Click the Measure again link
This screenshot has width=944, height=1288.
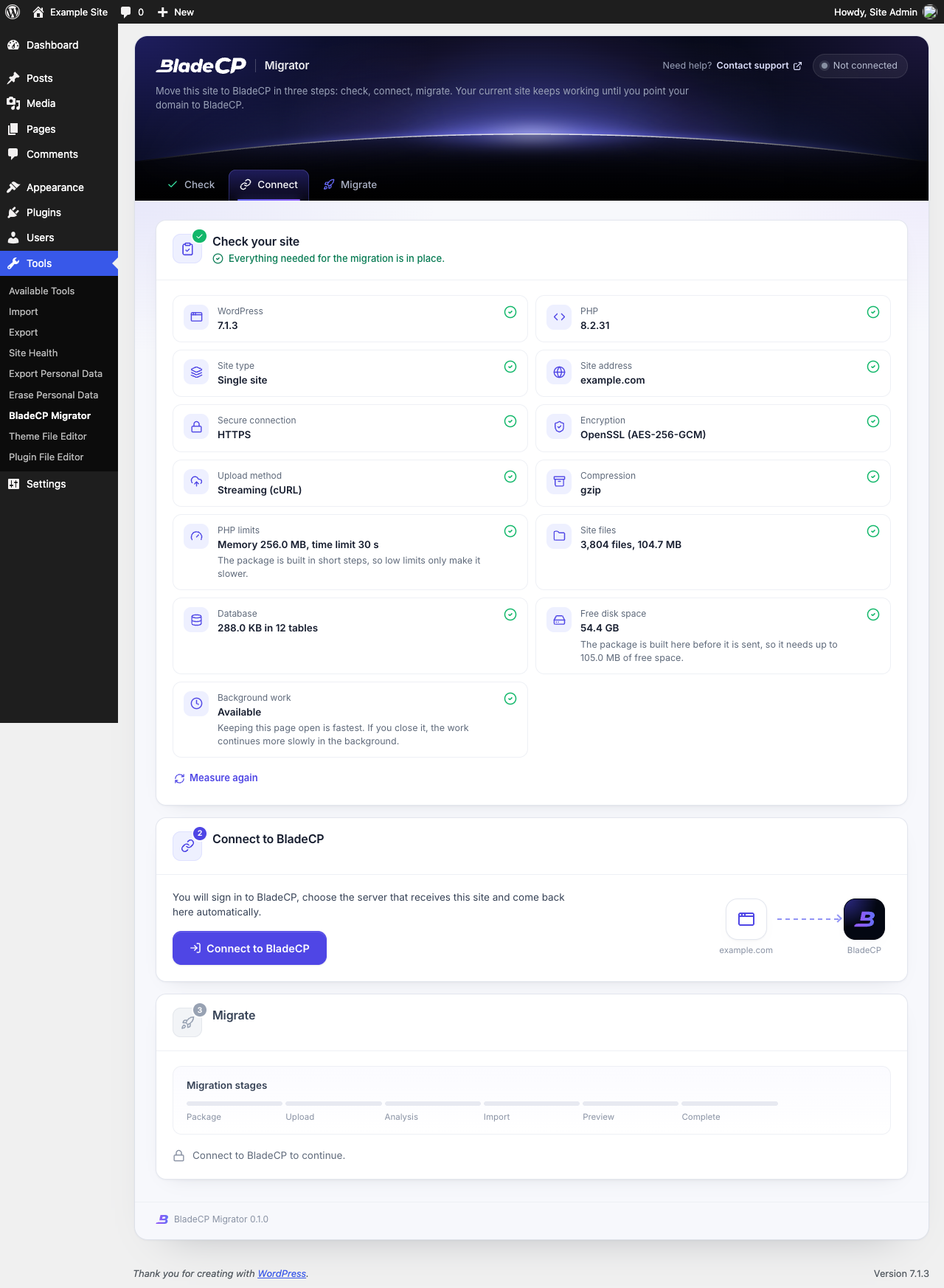point(216,778)
